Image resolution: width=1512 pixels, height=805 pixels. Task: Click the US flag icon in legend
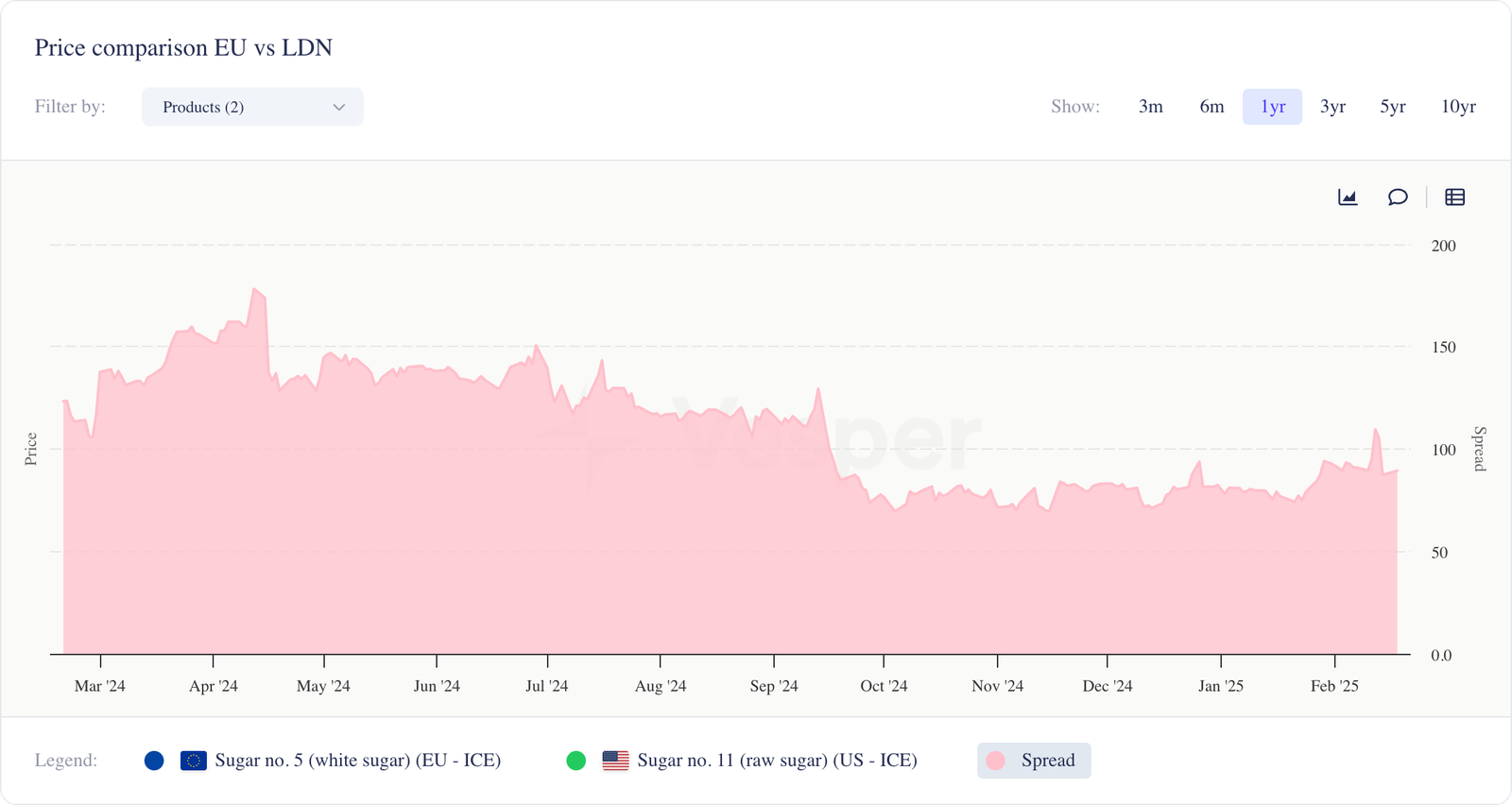point(615,761)
